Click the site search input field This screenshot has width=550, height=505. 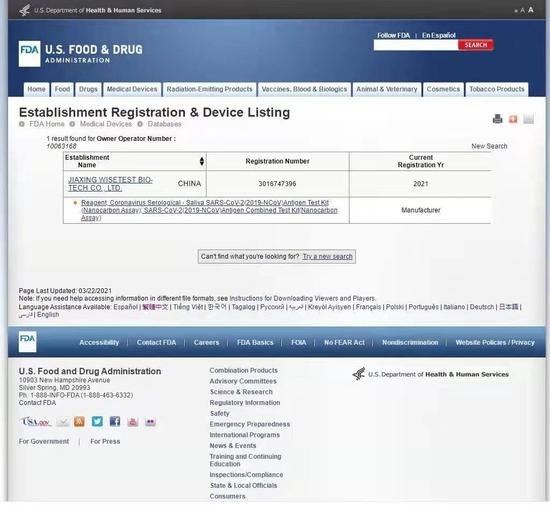click(416, 45)
